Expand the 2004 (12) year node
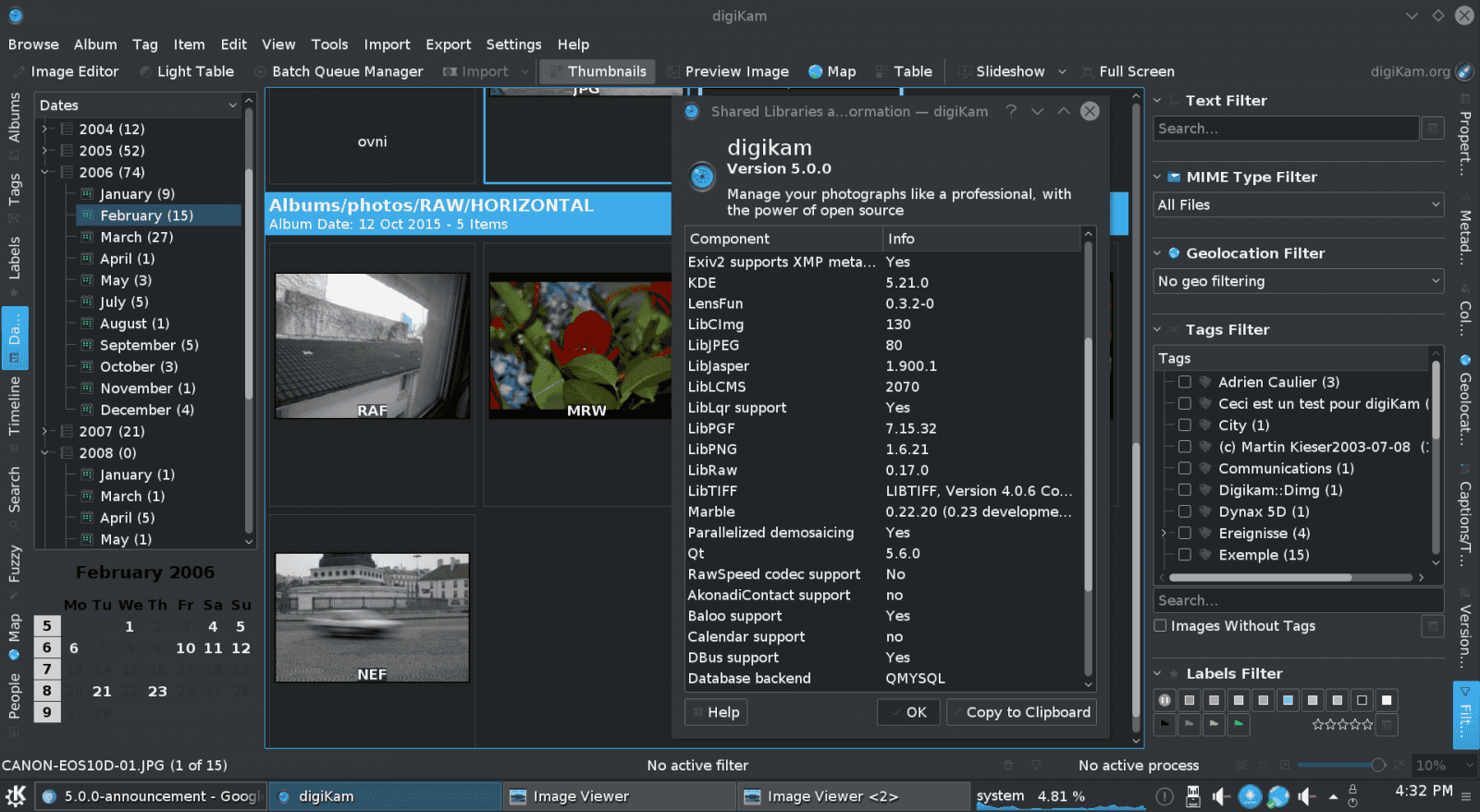 (x=44, y=129)
